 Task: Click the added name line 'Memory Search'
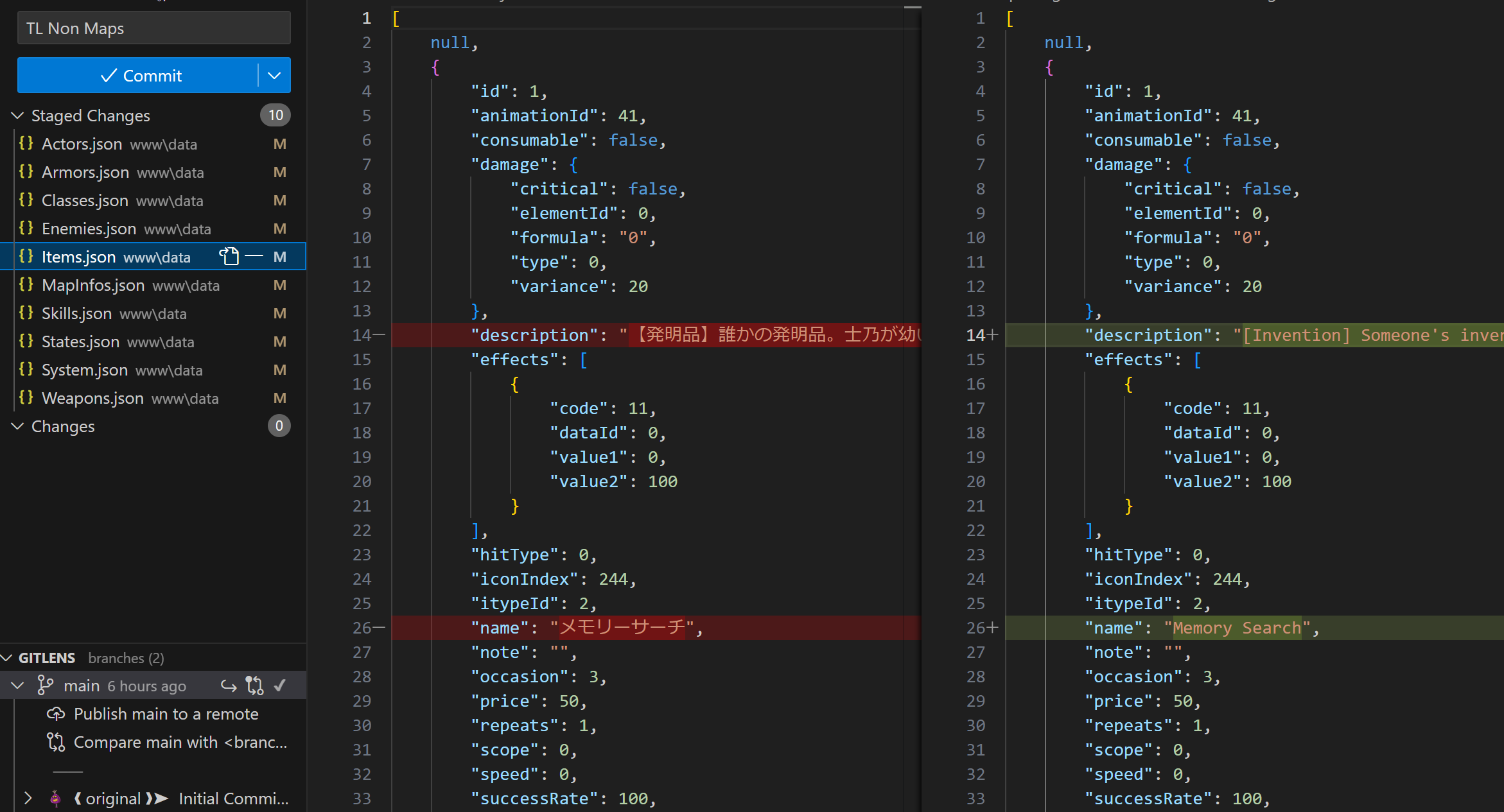[x=1254, y=628]
